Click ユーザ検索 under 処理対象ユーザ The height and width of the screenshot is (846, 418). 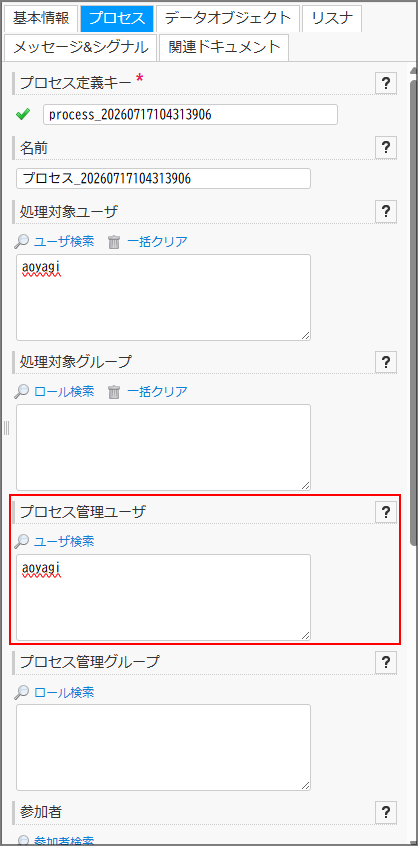(x=64, y=241)
